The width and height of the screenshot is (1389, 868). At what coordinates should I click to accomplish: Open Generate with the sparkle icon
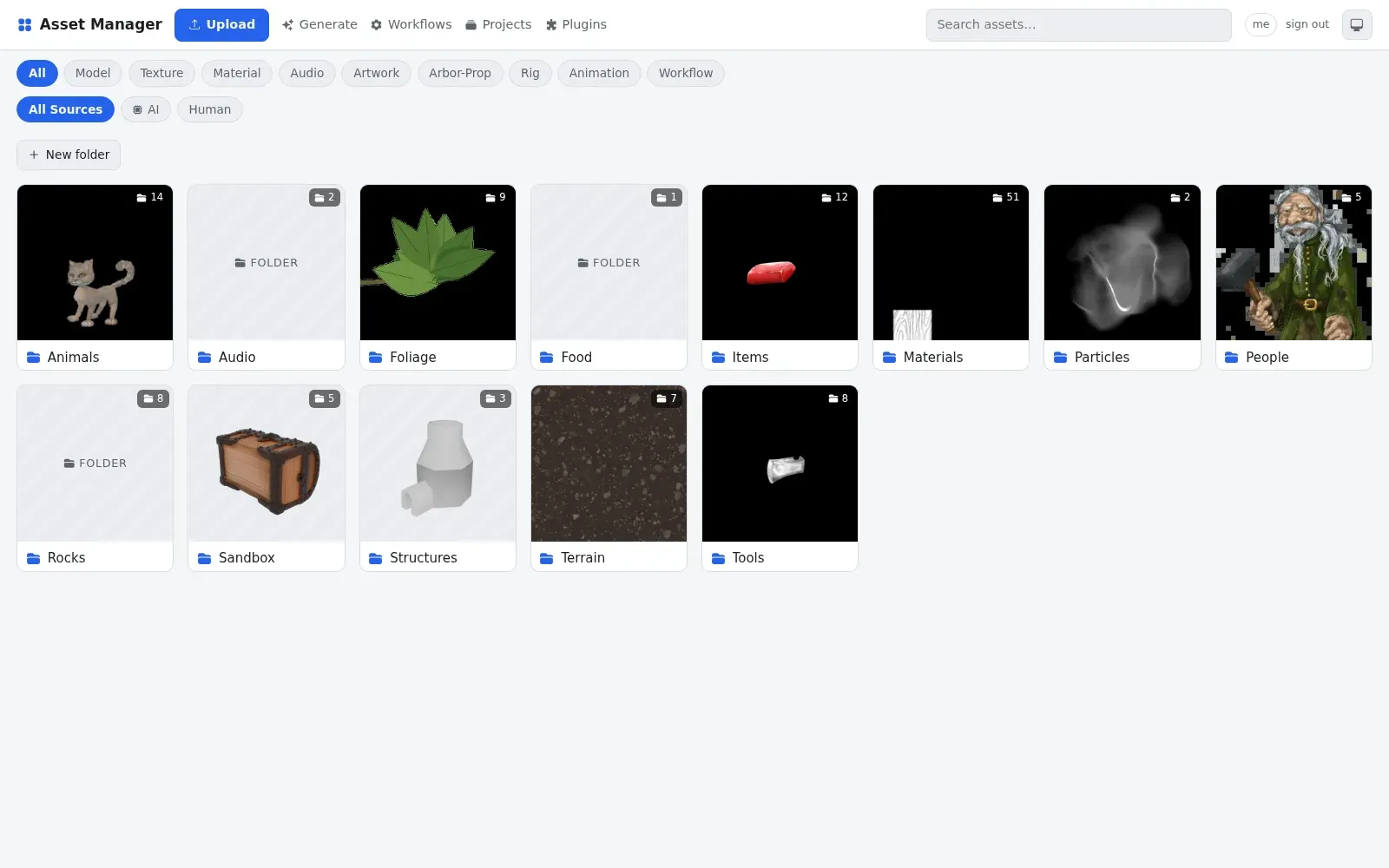pyautogui.click(x=319, y=25)
